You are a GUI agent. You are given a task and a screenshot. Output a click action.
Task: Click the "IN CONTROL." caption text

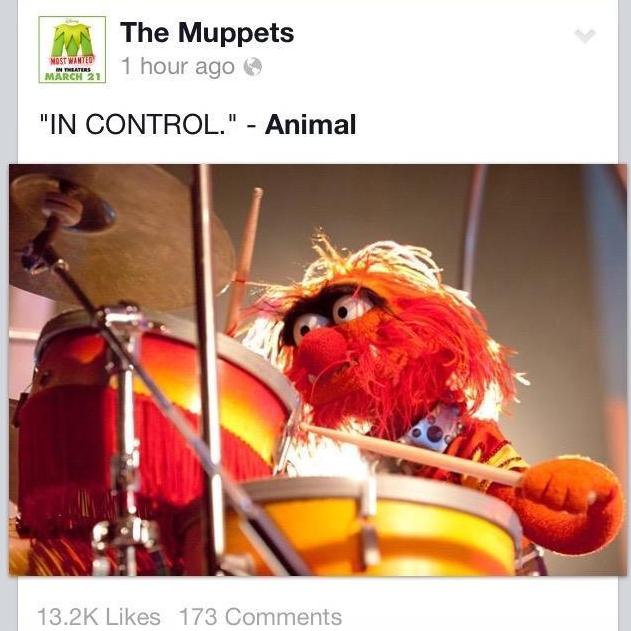coord(140,124)
